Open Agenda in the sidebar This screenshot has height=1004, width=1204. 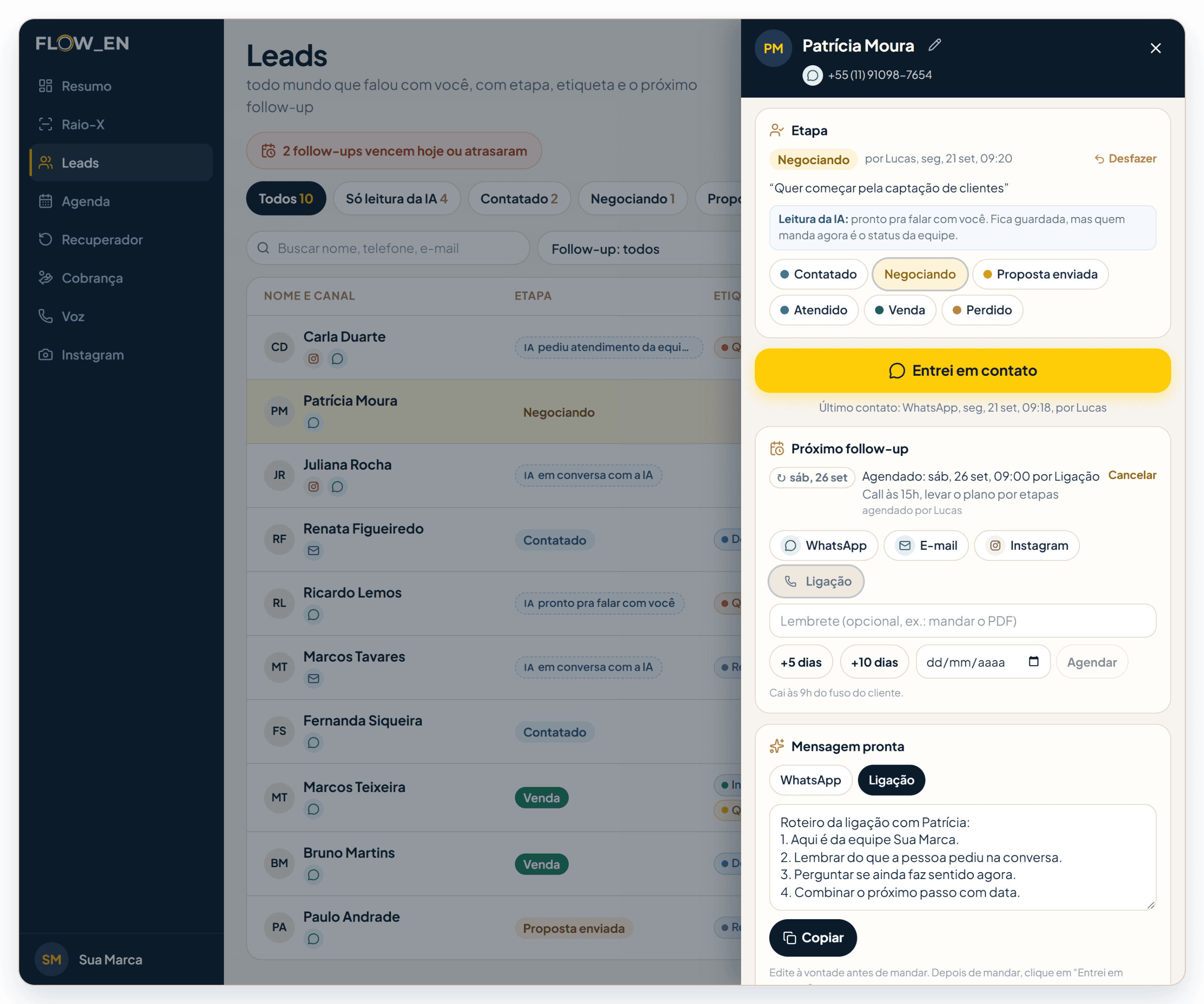pyautogui.click(x=121, y=201)
